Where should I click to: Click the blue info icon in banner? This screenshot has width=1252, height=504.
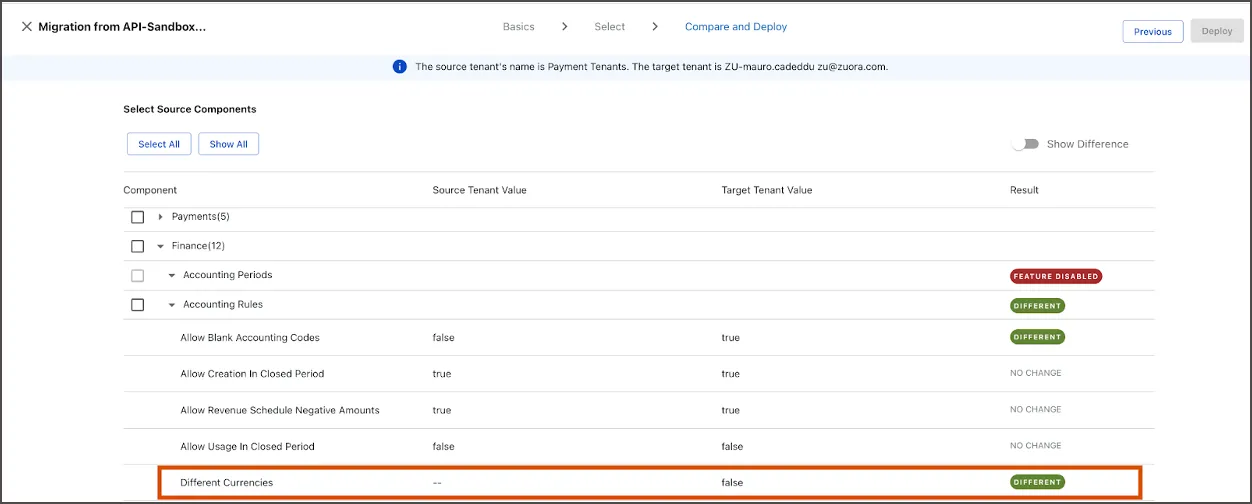(x=399, y=67)
